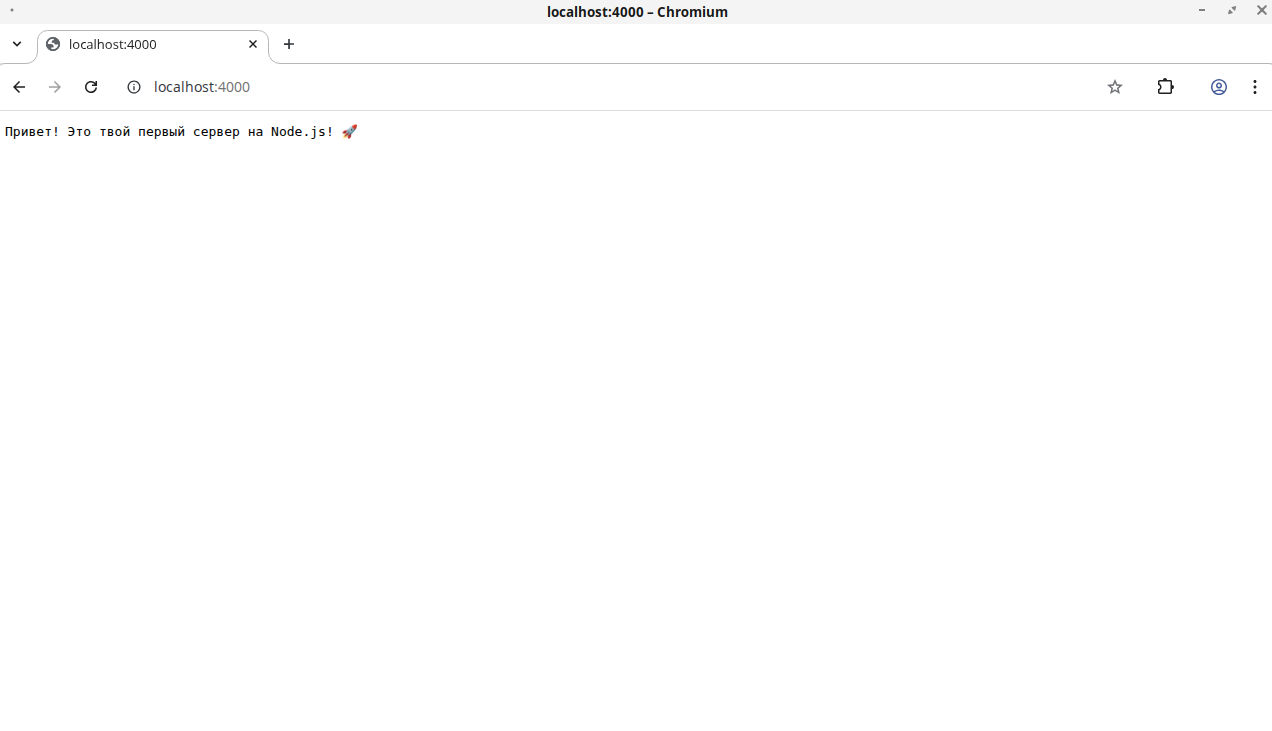Image resolution: width=1272 pixels, height=731 pixels.
Task: Minimize the Chromium window
Action: pos(1202,10)
